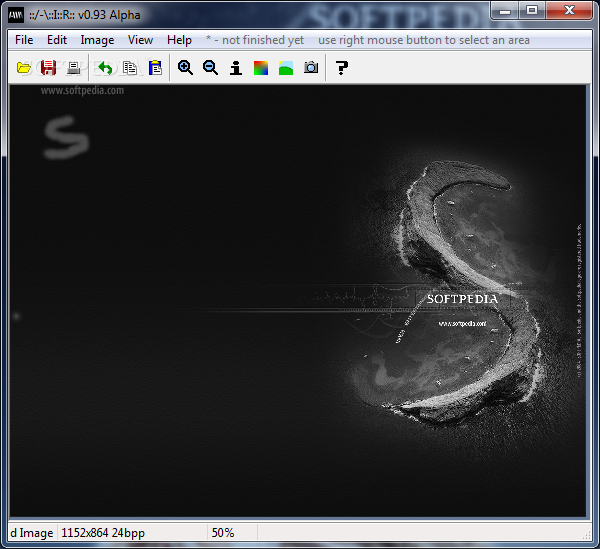The height and width of the screenshot is (549, 600).
Task: Click the camera capture icon
Action: click(x=311, y=68)
